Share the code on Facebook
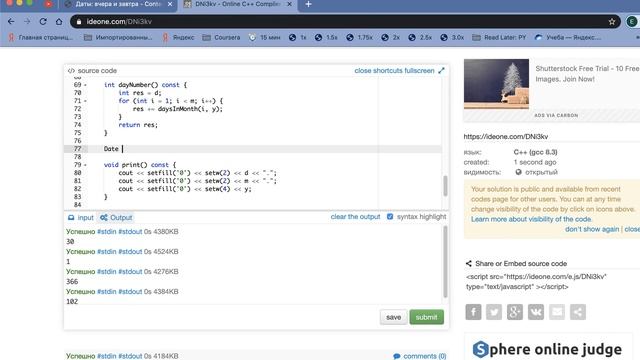Viewport: 640px width, 360px height. pyautogui.click(x=473, y=312)
